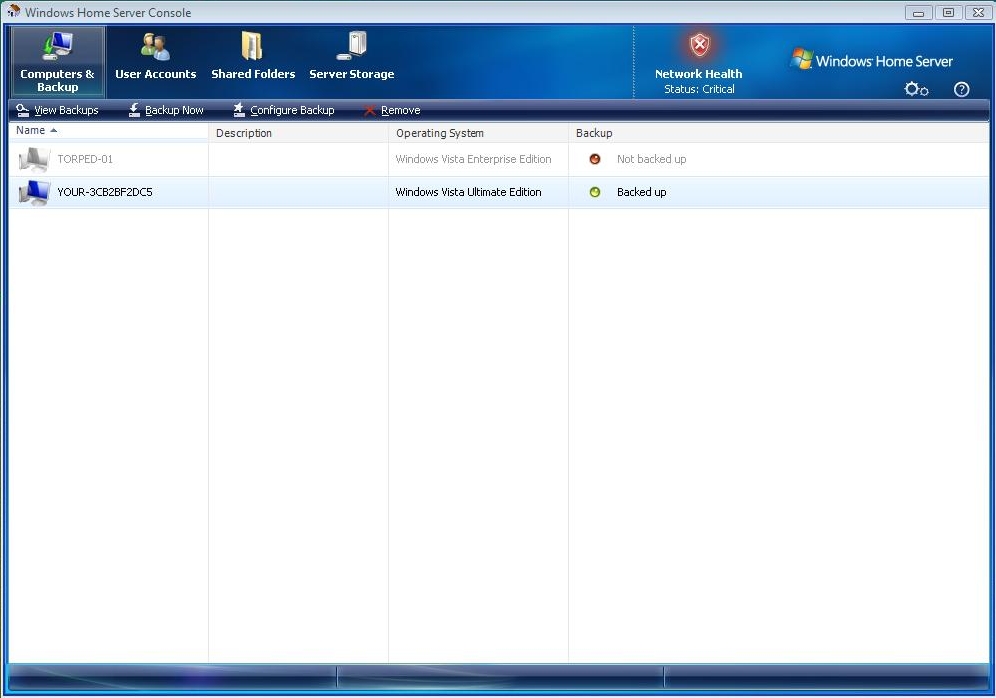
Task: Open the Computers & Backup tab
Action: click(57, 62)
